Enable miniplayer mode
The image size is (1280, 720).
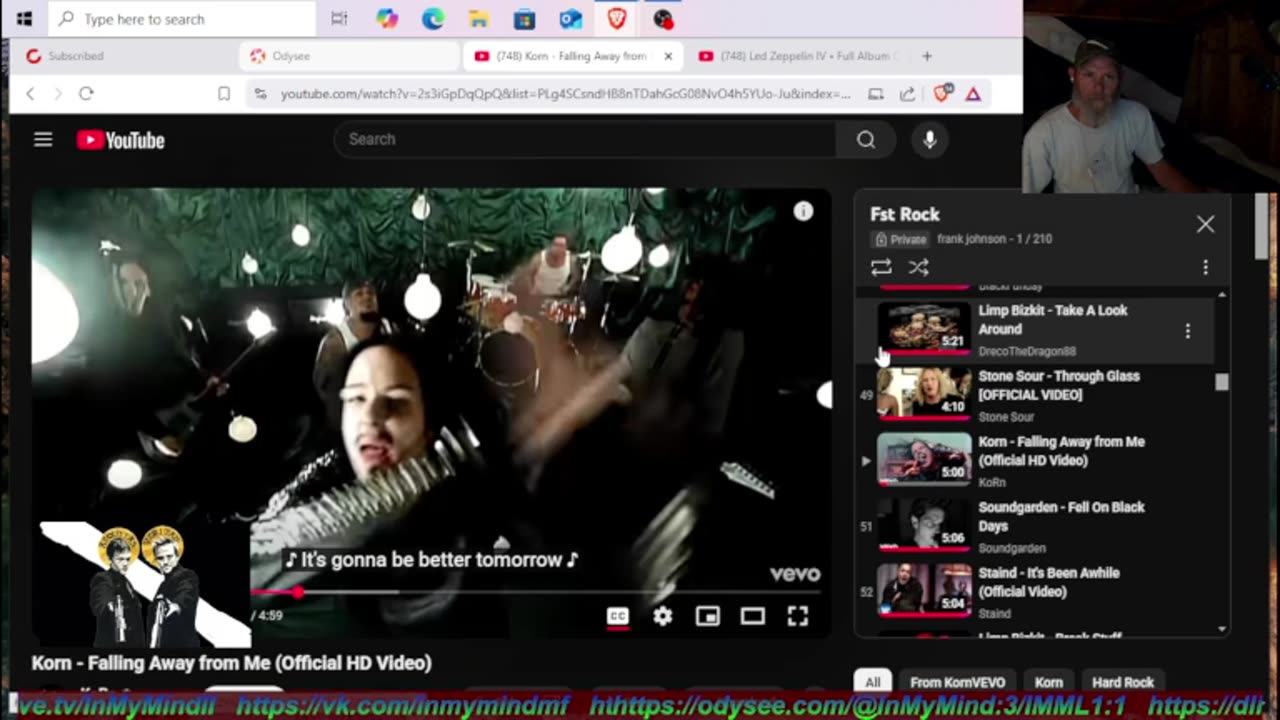click(x=708, y=616)
